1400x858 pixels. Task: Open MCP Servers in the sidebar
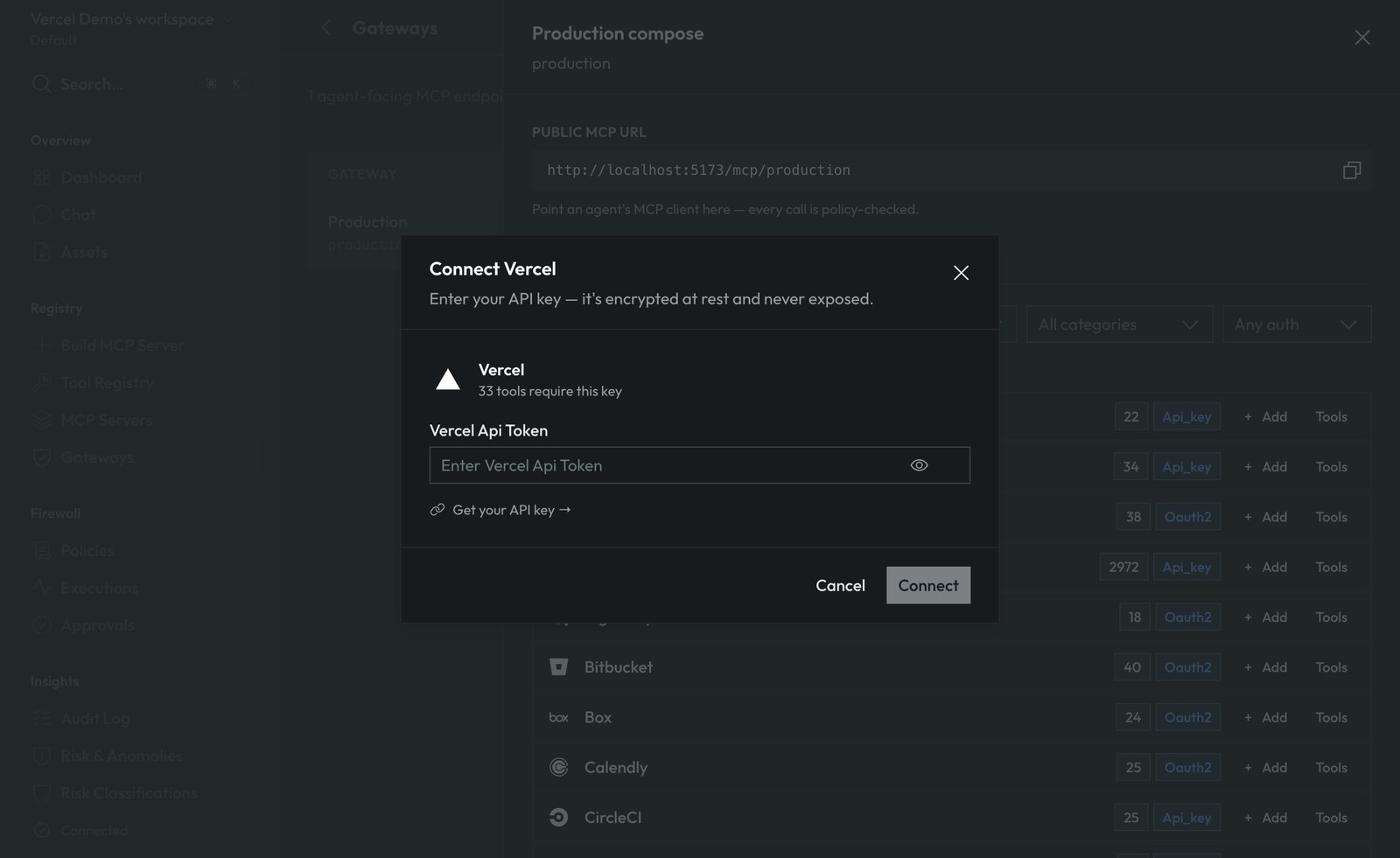click(x=106, y=421)
